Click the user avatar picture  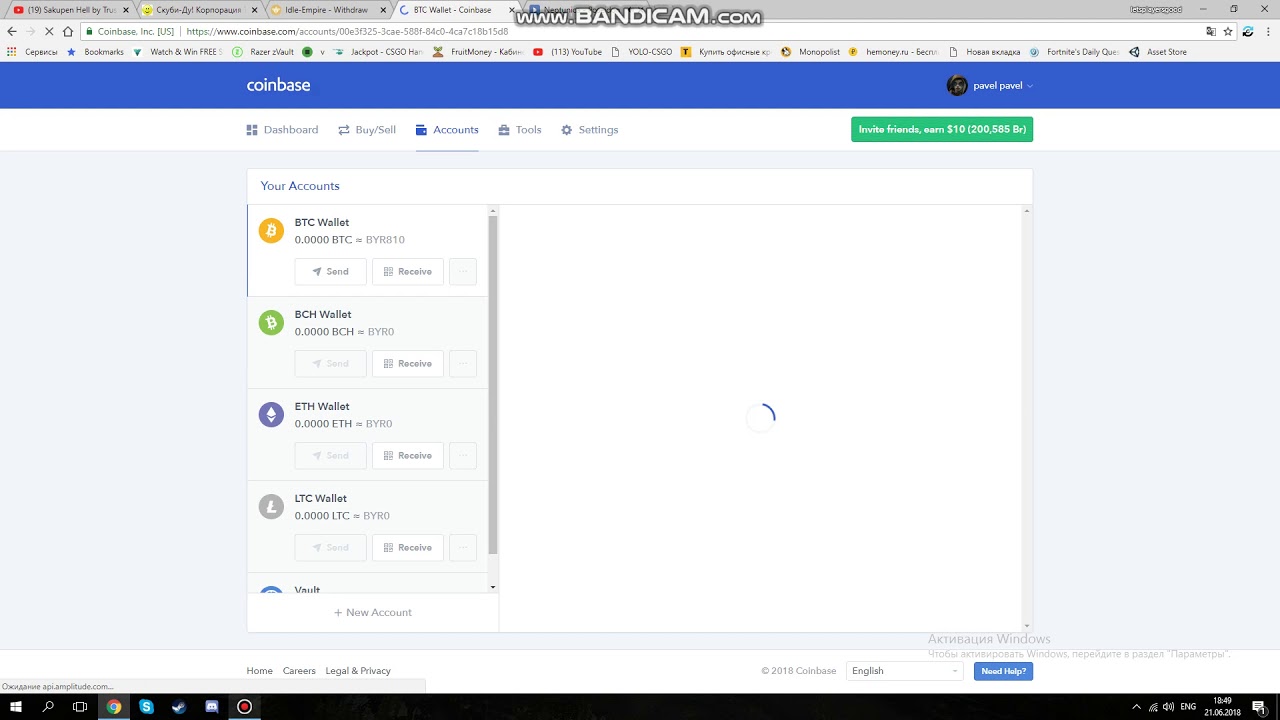(957, 86)
